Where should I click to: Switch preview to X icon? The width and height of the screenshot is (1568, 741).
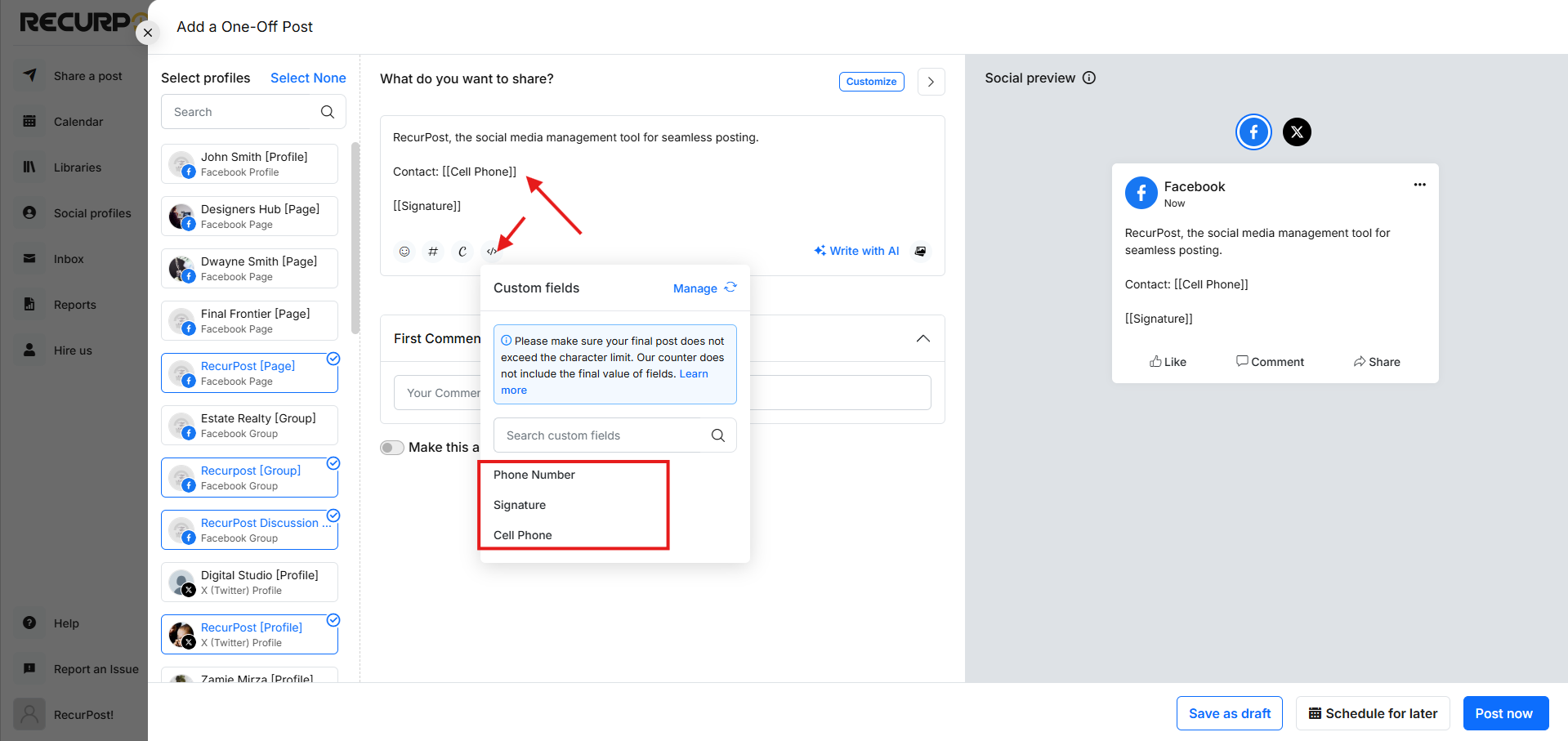point(1297,132)
